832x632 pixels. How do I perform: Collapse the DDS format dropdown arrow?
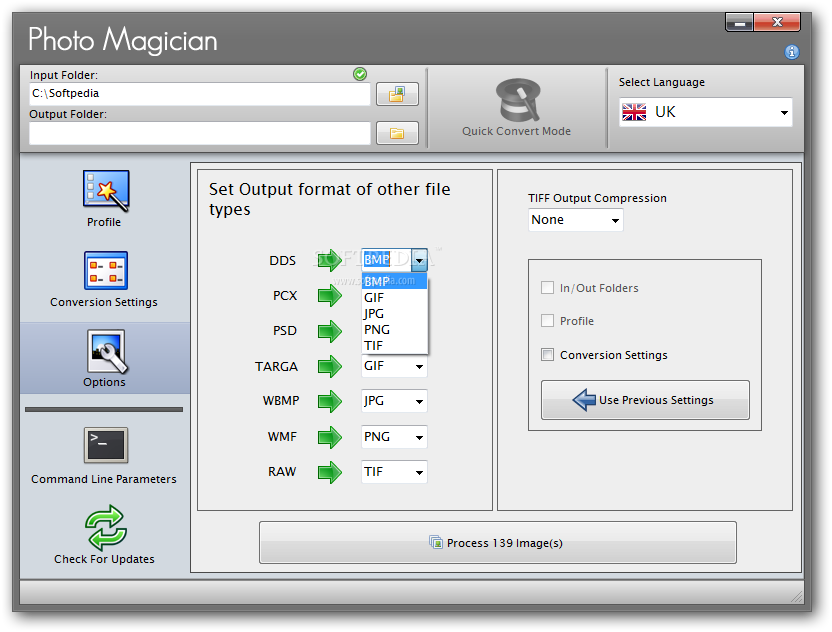coord(419,260)
